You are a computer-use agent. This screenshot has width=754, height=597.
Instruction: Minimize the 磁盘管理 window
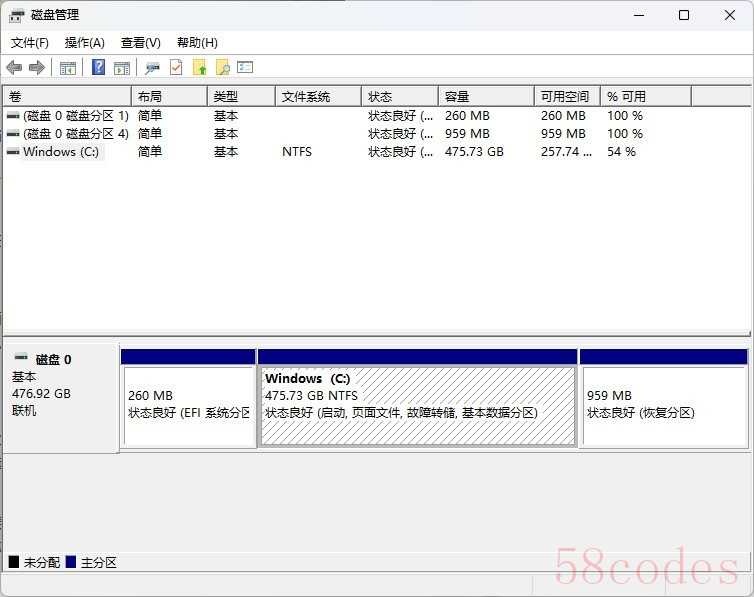click(639, 15)
